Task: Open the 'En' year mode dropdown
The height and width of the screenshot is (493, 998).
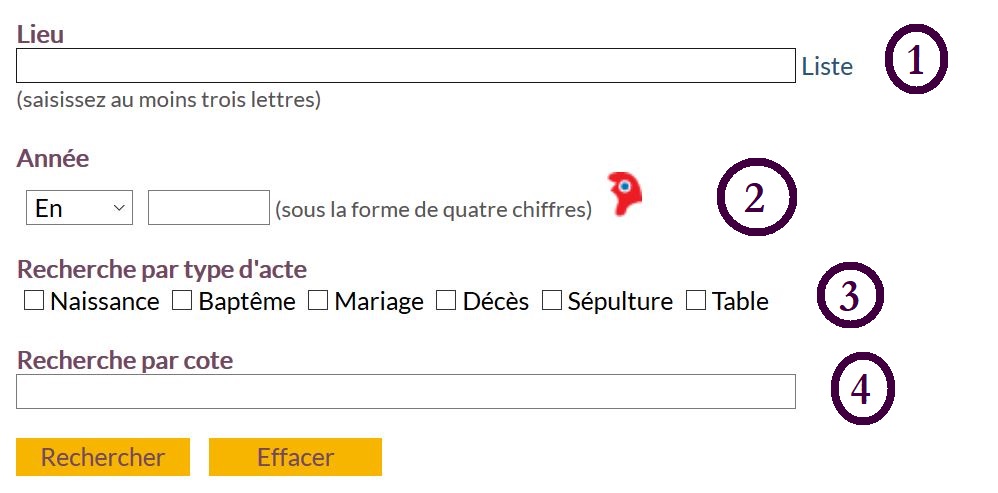Action: point(79,208)
